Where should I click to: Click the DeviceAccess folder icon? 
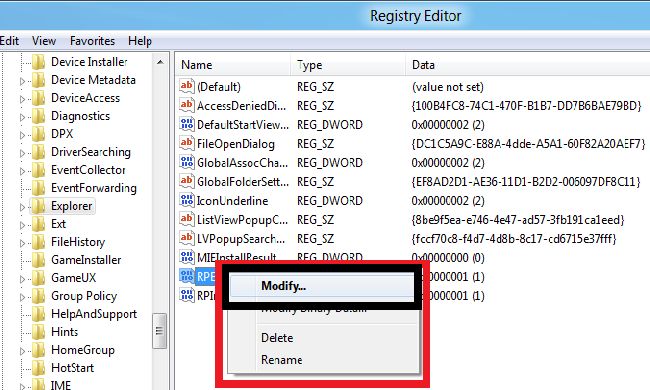(x=39, y=98)
